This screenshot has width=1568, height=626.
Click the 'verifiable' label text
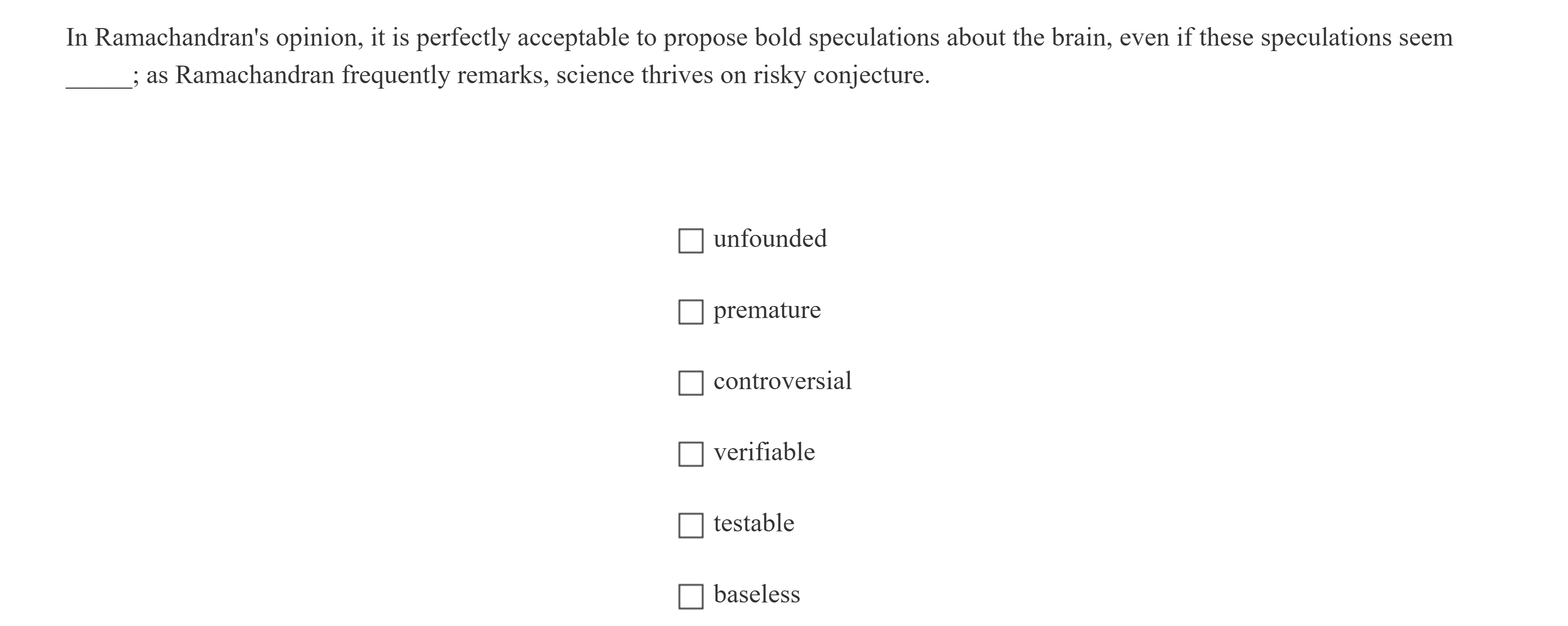[764, 452]
